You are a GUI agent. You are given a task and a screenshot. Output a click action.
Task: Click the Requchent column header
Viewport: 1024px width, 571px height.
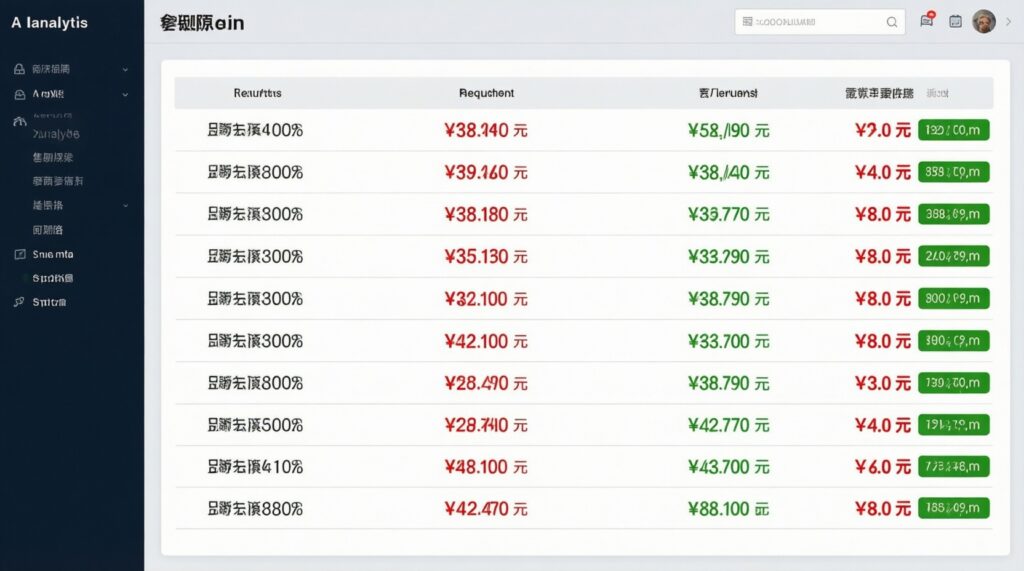[x=486, y=93]
